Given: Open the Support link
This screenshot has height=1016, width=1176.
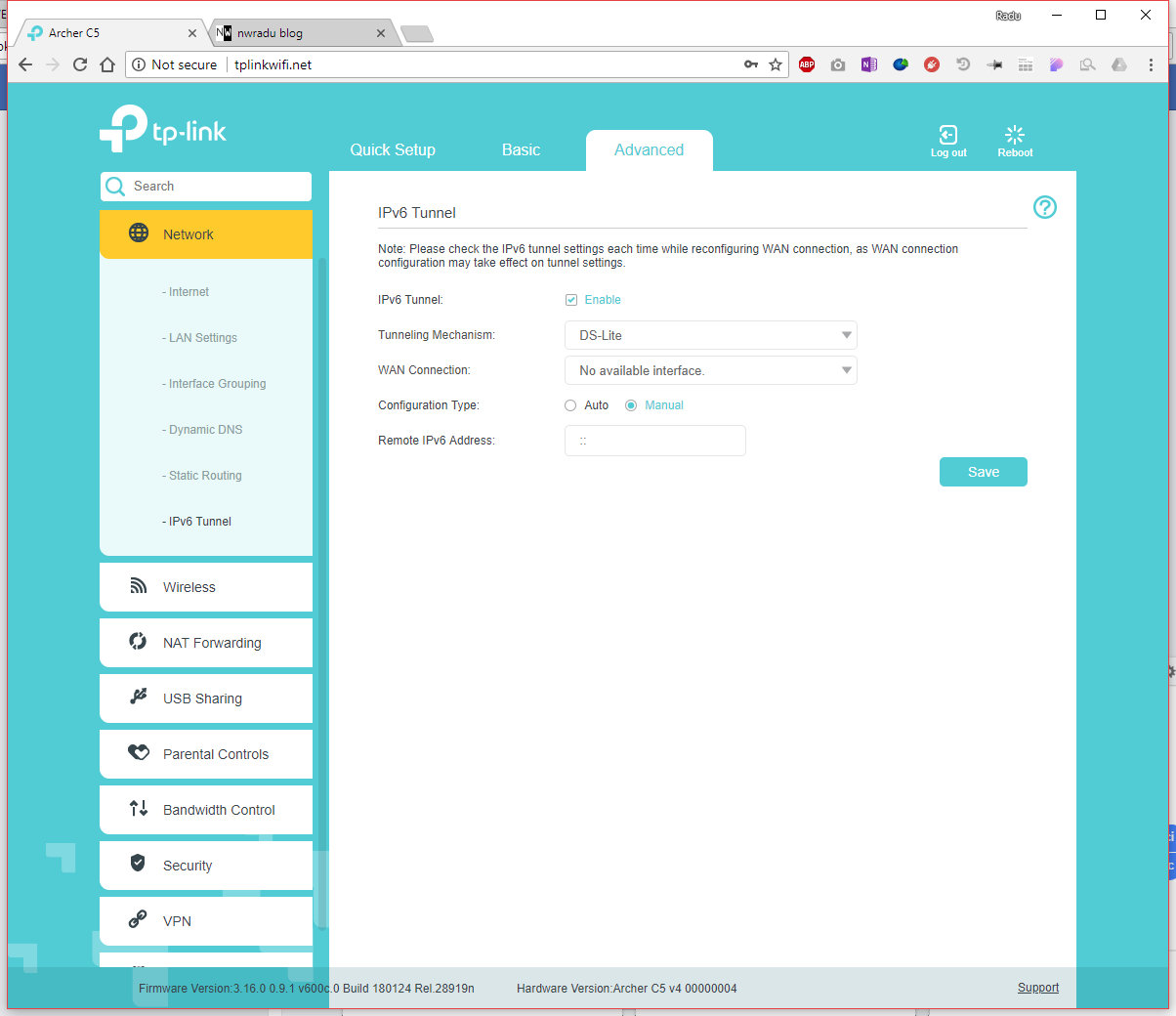Looking at the screenshot, I should point(1037,988).
